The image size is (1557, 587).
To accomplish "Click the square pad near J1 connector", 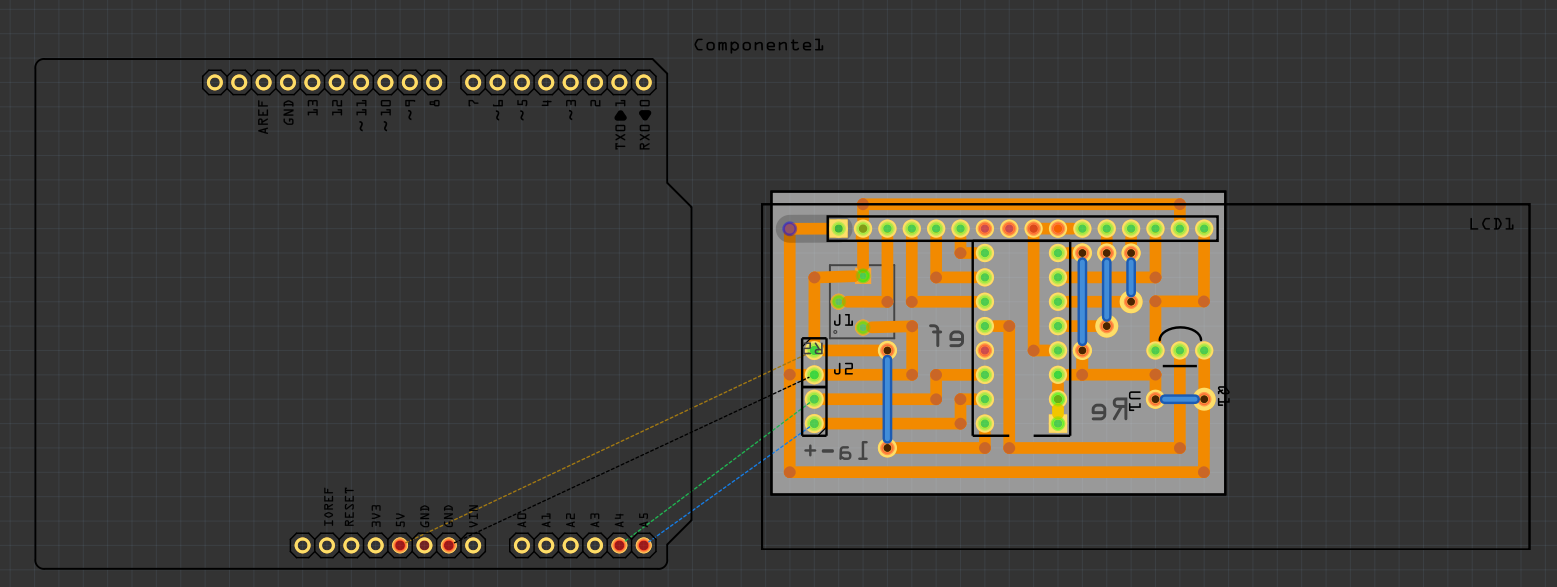I will tap(861, 276).
